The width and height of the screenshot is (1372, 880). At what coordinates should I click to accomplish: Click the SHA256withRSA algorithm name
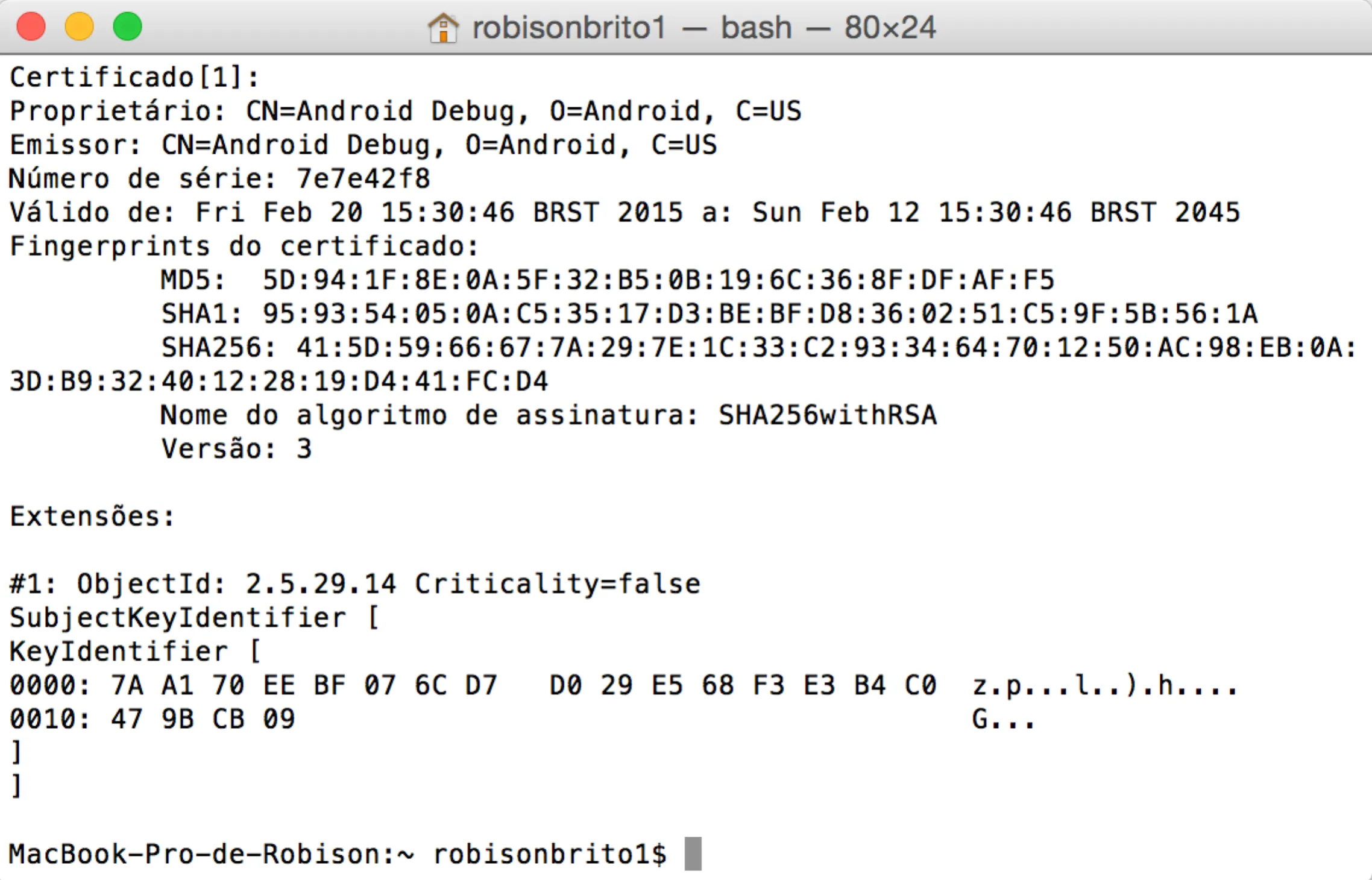(827, 415)
